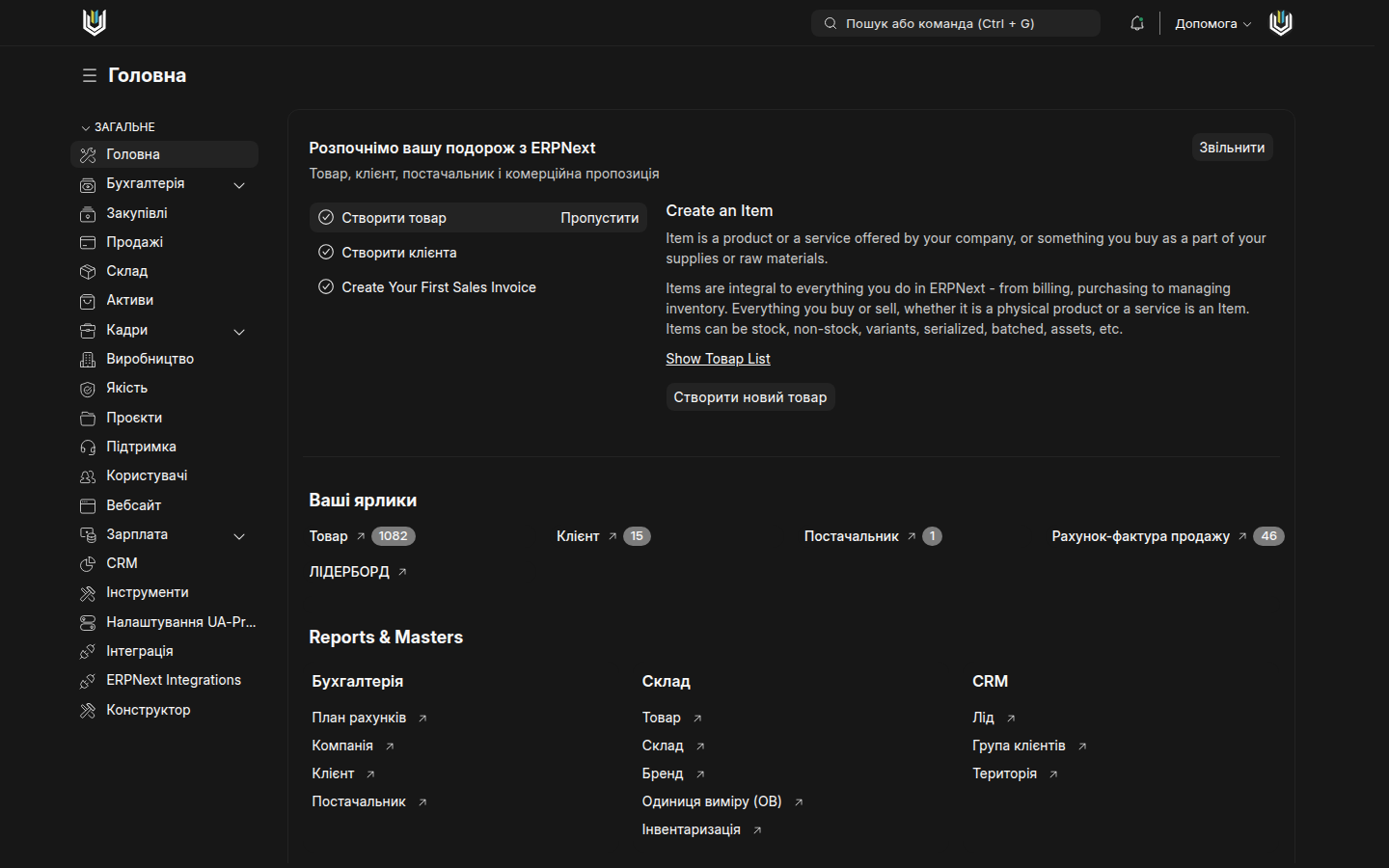Open the Допомога dropdown menu
The height and width of the screenshot is (868, 1389).
click(1212, 23)
